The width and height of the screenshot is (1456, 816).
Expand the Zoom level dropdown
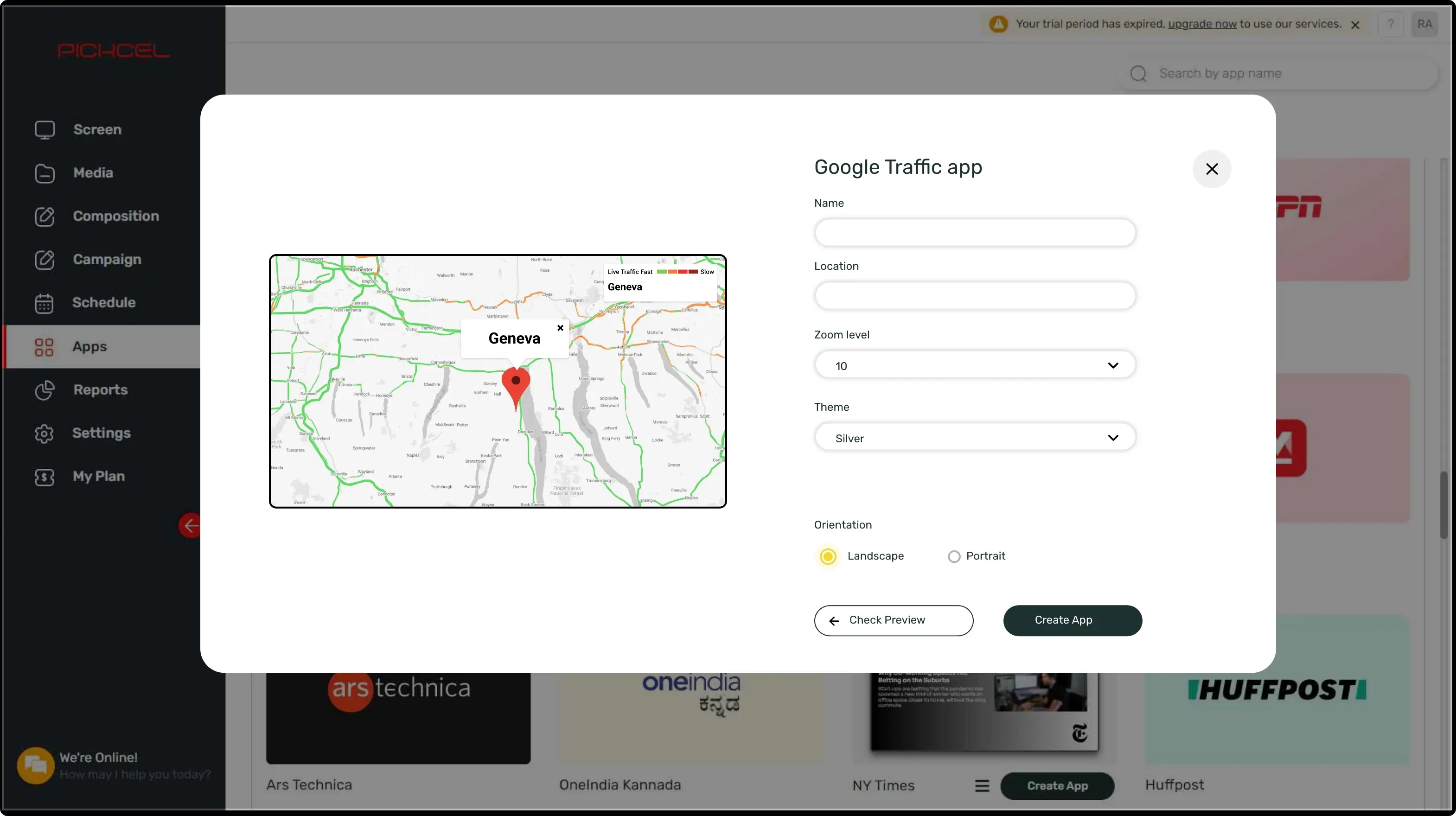1113,365
